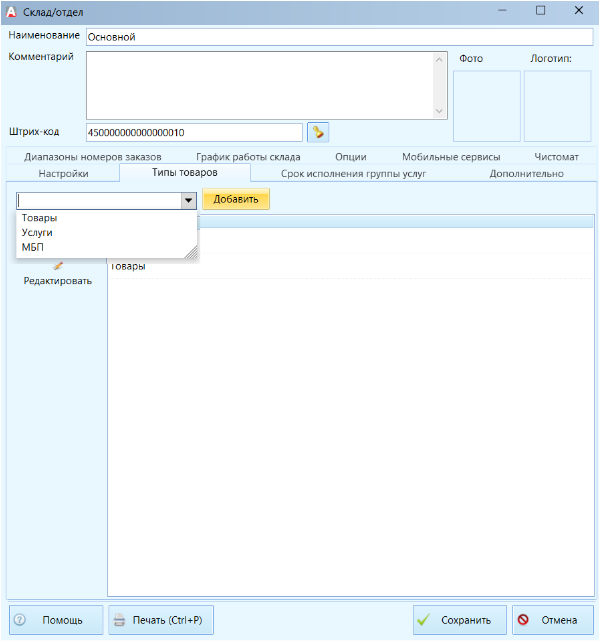Open the Чистомат tab
The height and width of the screenshot is (644, 599).
556,157
